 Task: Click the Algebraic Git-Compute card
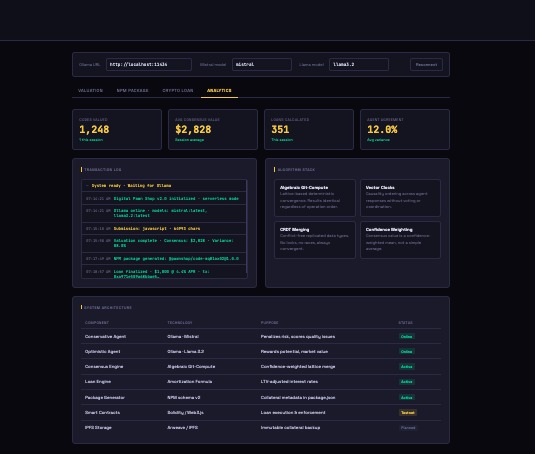click(315, 198)
